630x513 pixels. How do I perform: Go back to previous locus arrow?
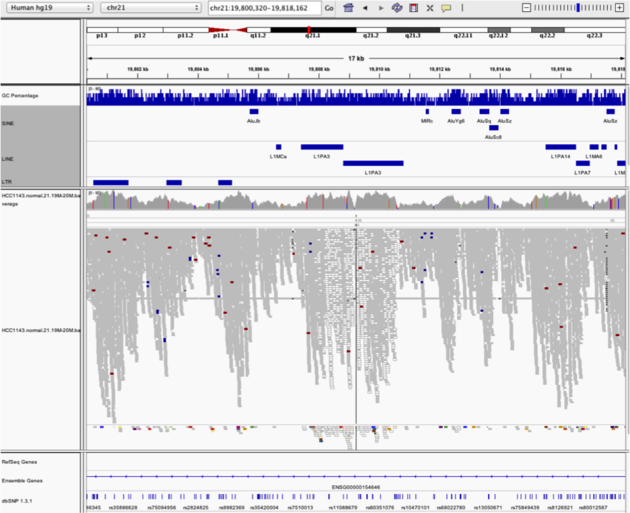coord(365,7)
